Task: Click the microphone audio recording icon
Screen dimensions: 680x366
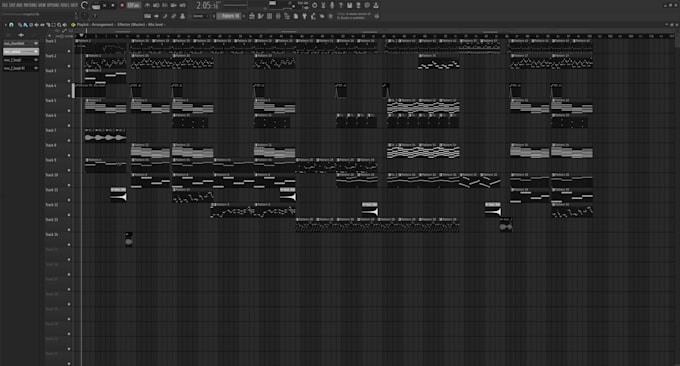Action: pyautogui.click(x=332, y=5)
